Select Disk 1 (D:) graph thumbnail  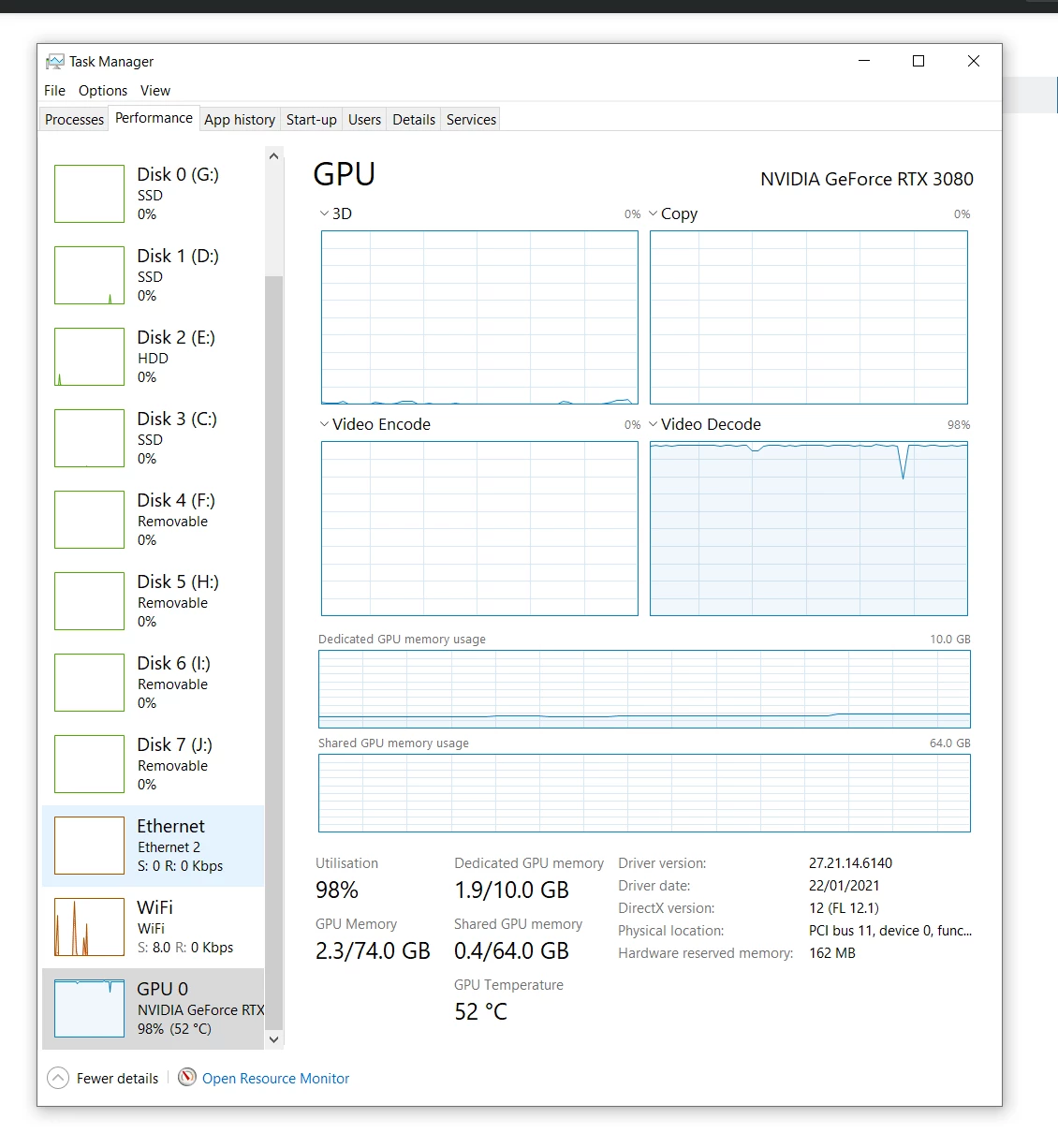[x=89, y=275]
